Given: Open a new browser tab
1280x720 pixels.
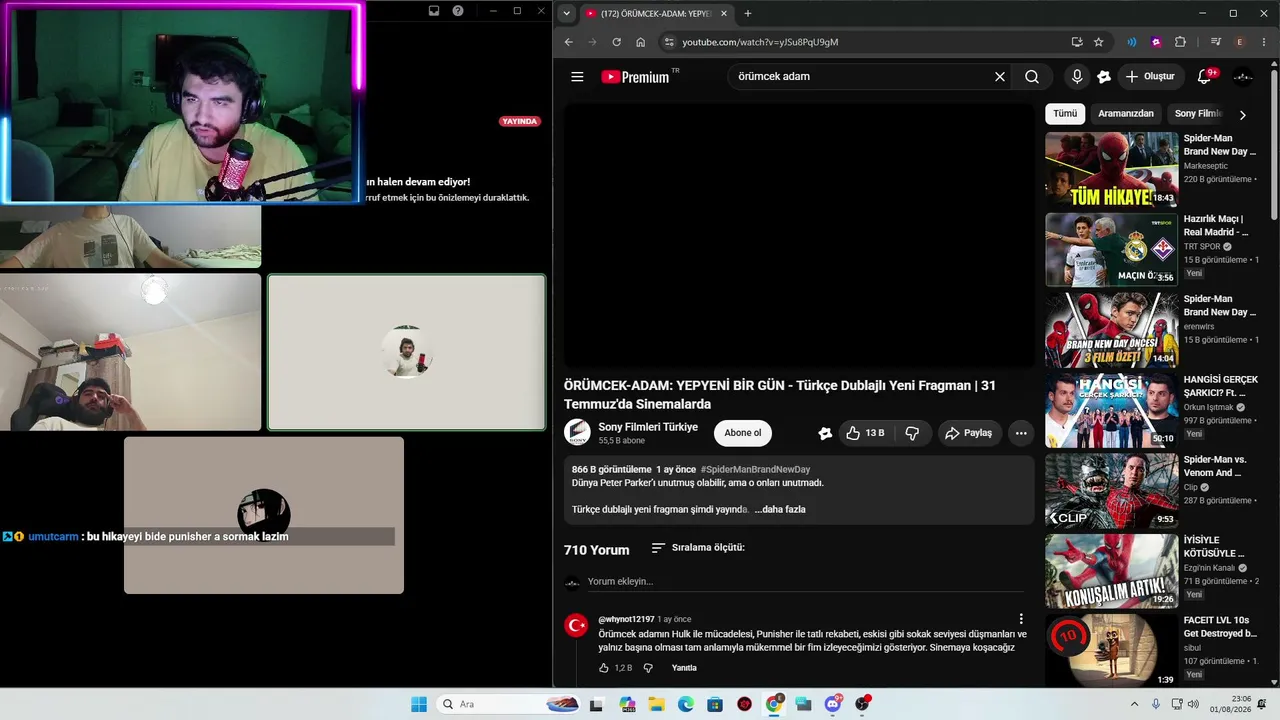Looking at the screenshot, I should point(748,13).
